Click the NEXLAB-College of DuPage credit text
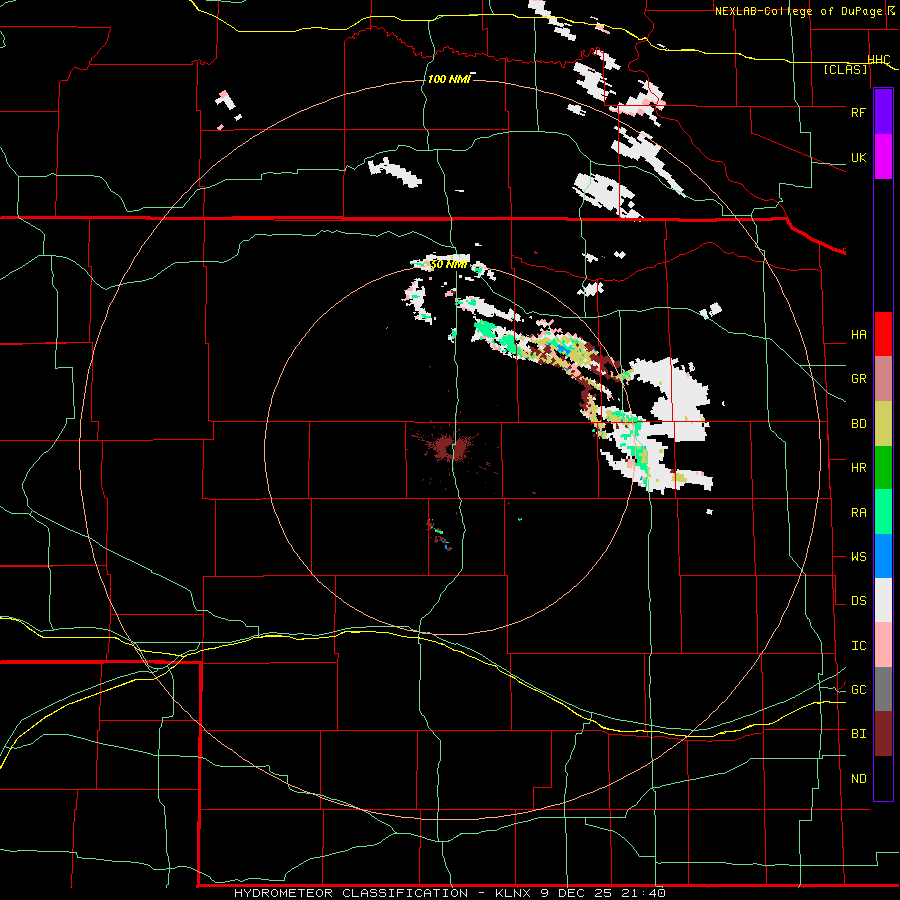This screenshot has height=900, width=900. [801, 11]
